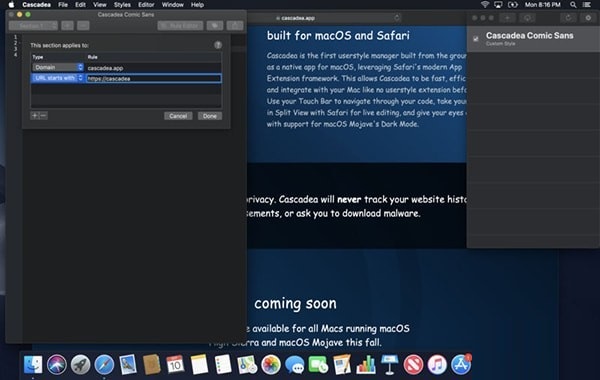Click the Done button in the rules sheet
Image resolution: width=600 pixels, height=380 pixels.
pyautogui.click(x=210, y=116)
